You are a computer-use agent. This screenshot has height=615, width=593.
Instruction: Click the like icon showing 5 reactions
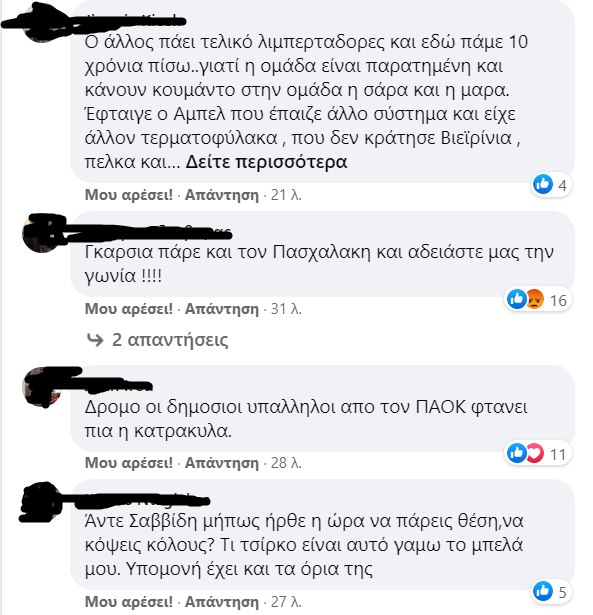click(543, 591)
